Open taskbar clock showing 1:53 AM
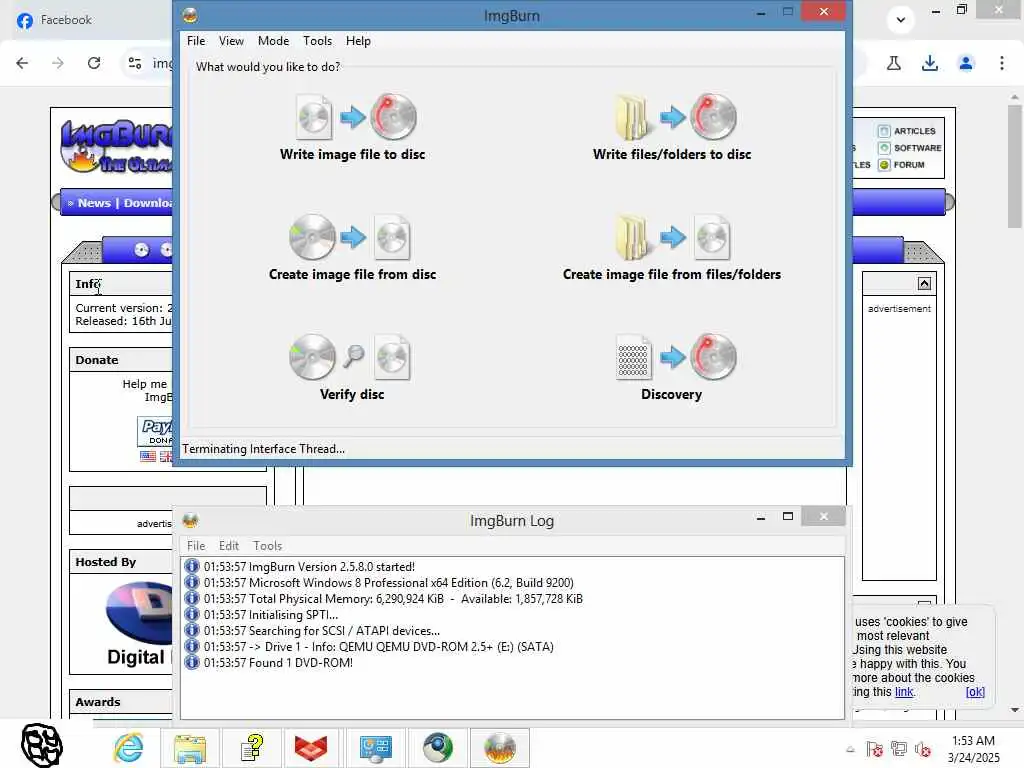The width and height of the screenshot is (1024, 768). click(x=973, y=749)
